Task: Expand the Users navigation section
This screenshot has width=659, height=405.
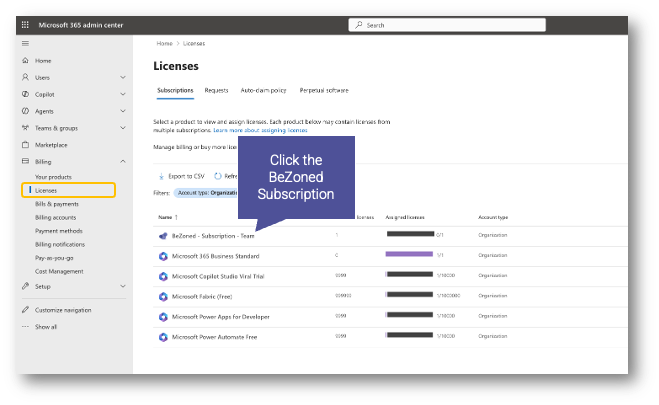Action: pyautogui.click(x=123, y=77)
